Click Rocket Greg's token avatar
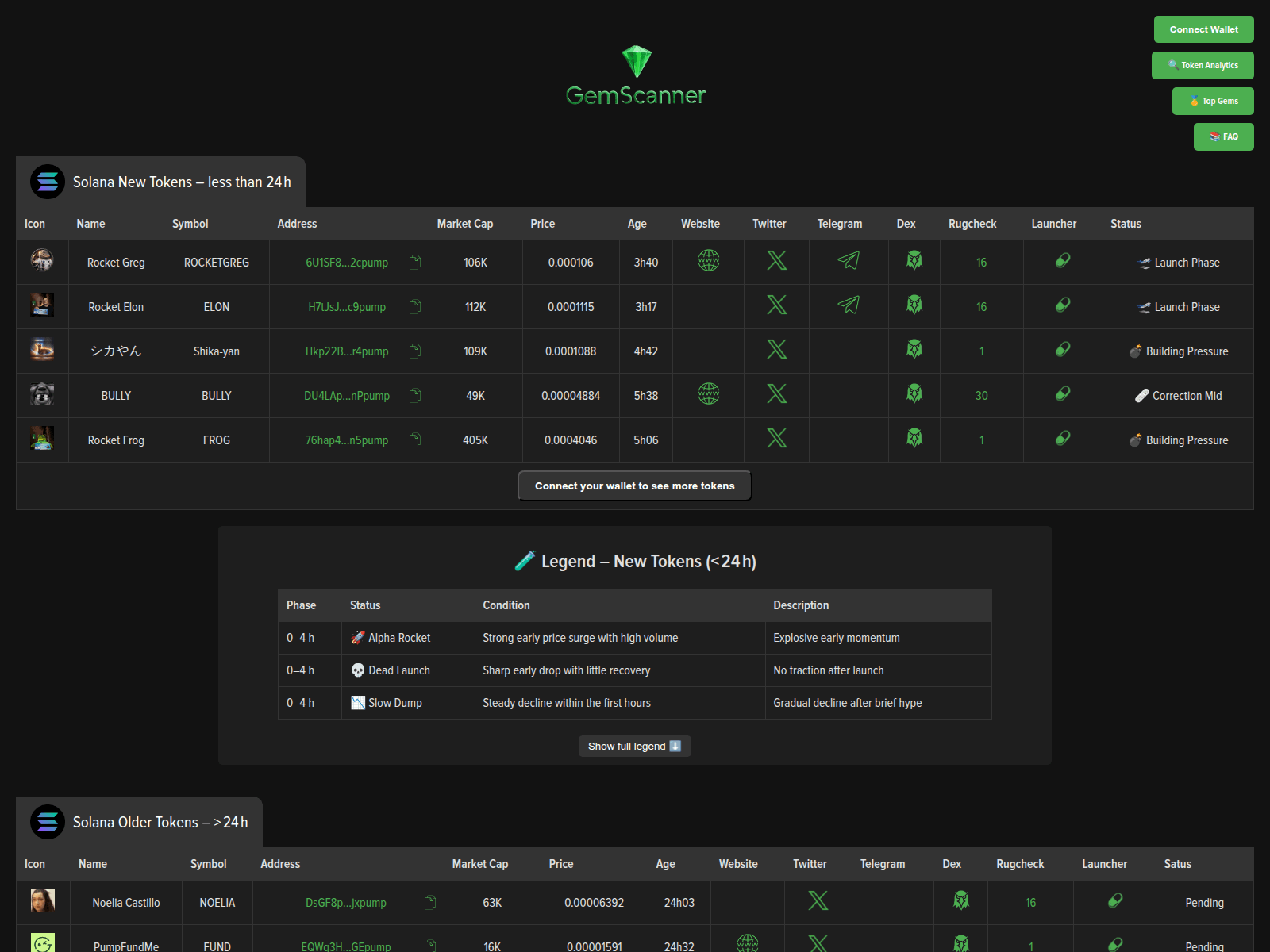Viewport: 1270px width, 952px height. pos(42,262)
